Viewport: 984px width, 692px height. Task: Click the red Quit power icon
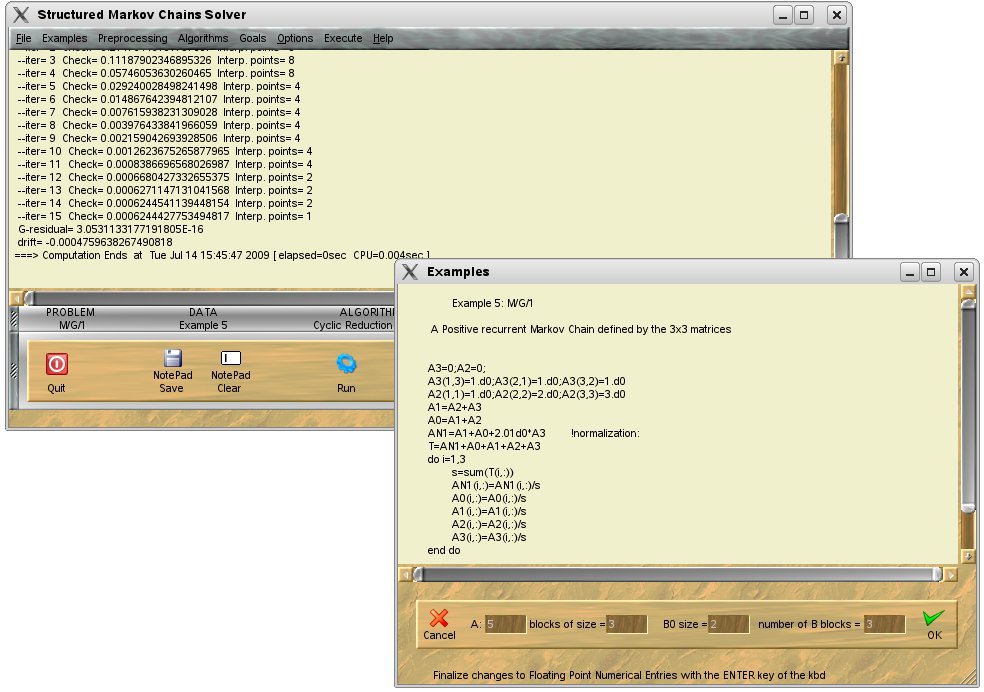56,364
